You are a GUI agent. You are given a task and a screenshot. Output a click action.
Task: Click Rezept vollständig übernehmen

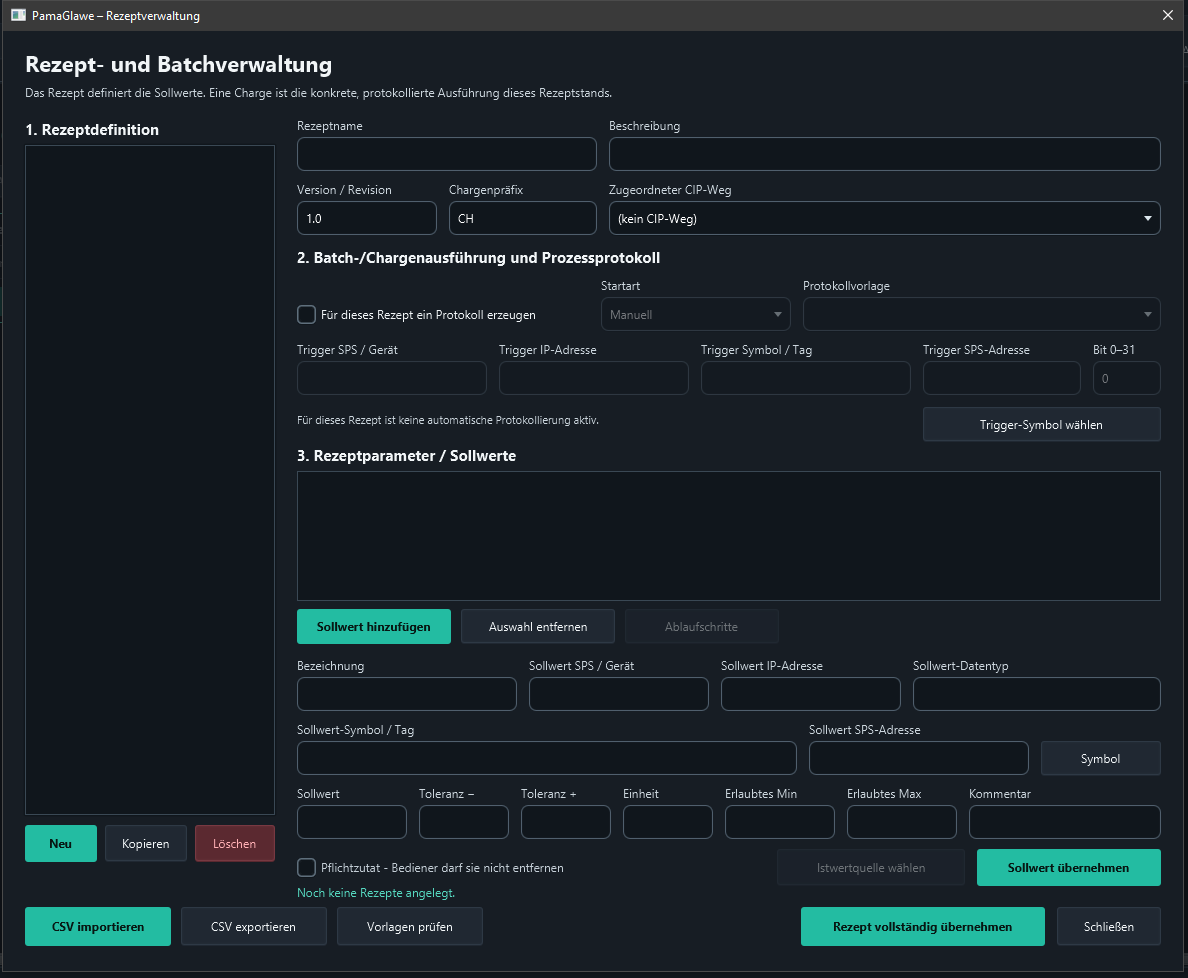click(x=922, y=926)
